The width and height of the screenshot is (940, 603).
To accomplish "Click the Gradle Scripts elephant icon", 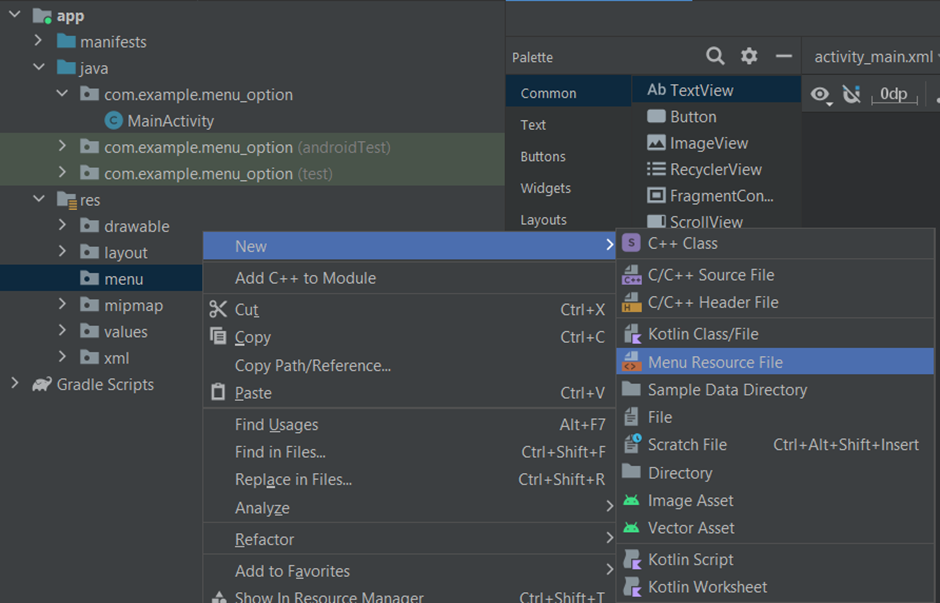I will [x=41, y=384].
